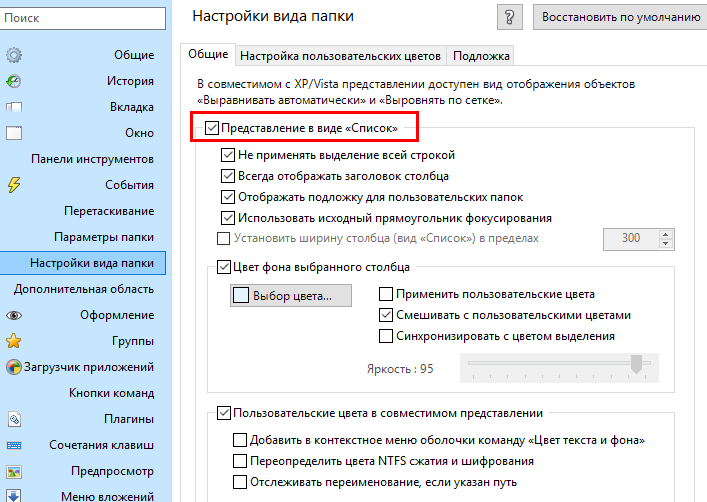The image size is (707, 502).
Task: Toggle Отображать подложку для пользовательских папок
Action: (x=228, y=197)
